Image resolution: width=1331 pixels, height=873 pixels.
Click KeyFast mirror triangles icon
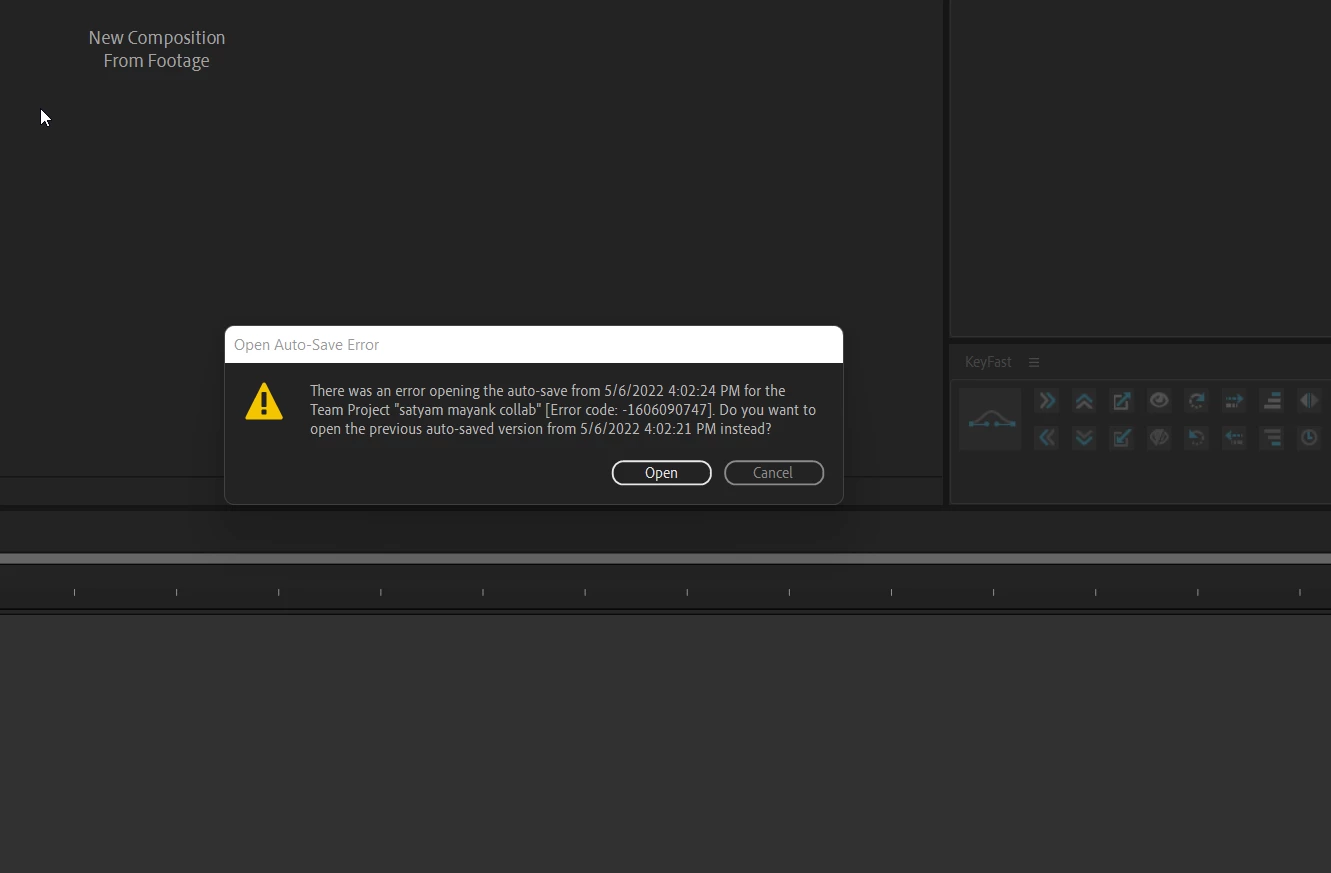click(x=1309, y=401)
